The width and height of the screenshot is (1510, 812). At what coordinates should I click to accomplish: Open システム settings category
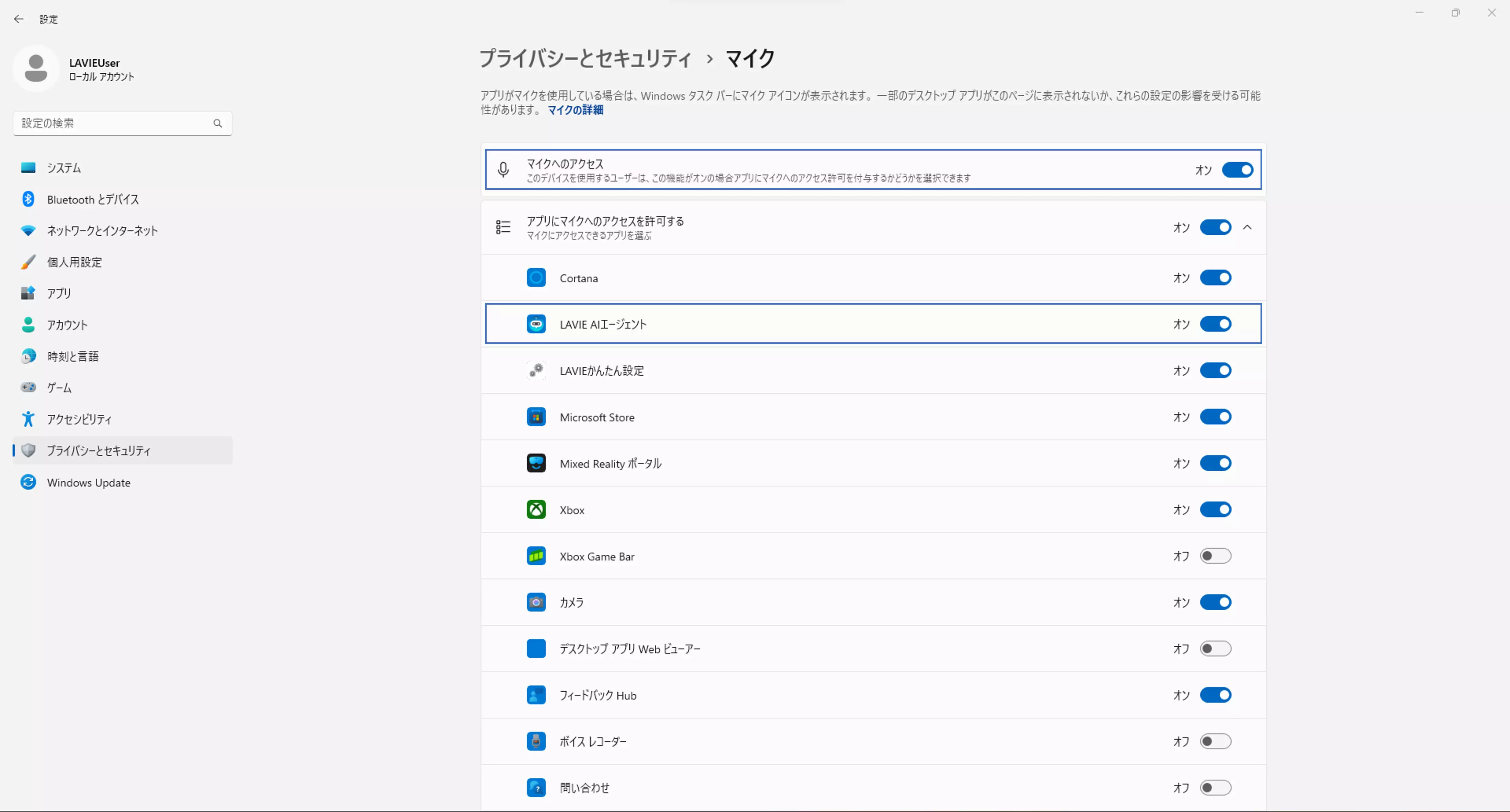tap(123, 167)
